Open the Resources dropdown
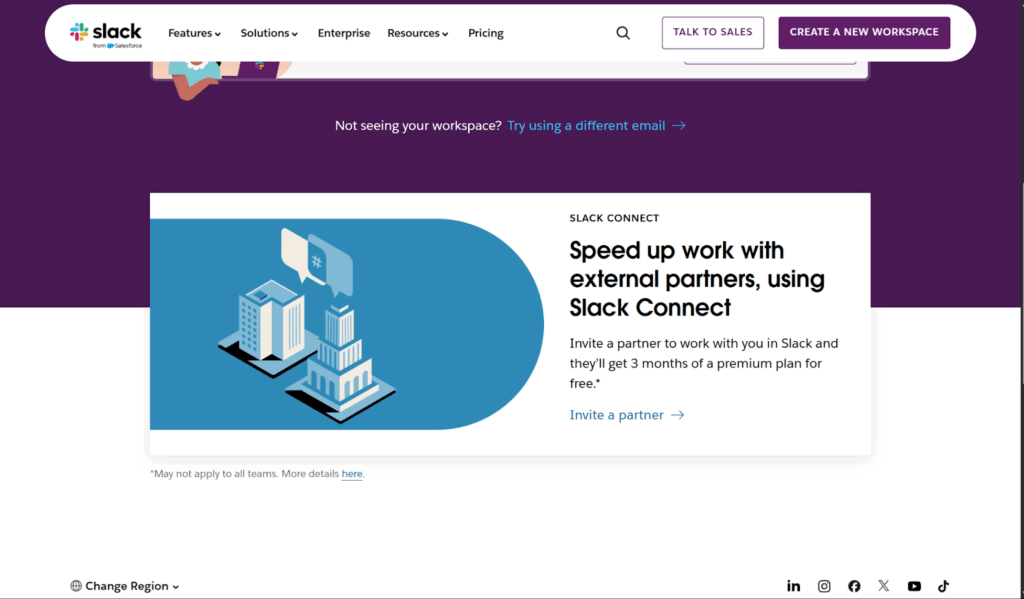The height and width of the screenshot is (599, 1024). coord(417,33)
